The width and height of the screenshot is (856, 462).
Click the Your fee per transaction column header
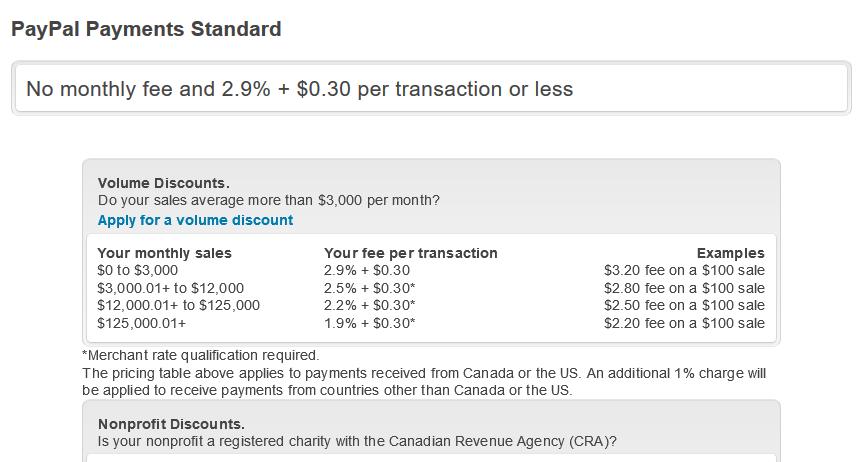(x=411, y=253)
